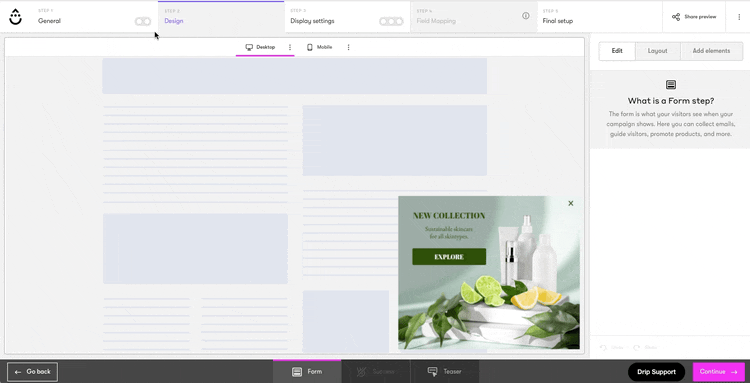Click the Drip logo icon
The height and width of the screenshot is (383, 750).
coord(15,17)
